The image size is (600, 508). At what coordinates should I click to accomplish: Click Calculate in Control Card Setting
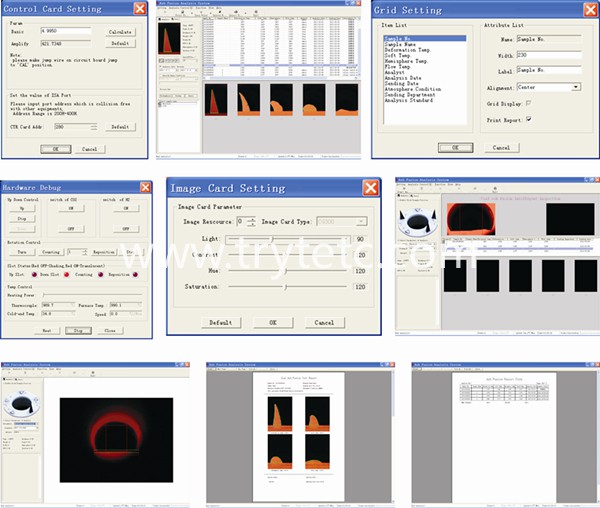120,32
